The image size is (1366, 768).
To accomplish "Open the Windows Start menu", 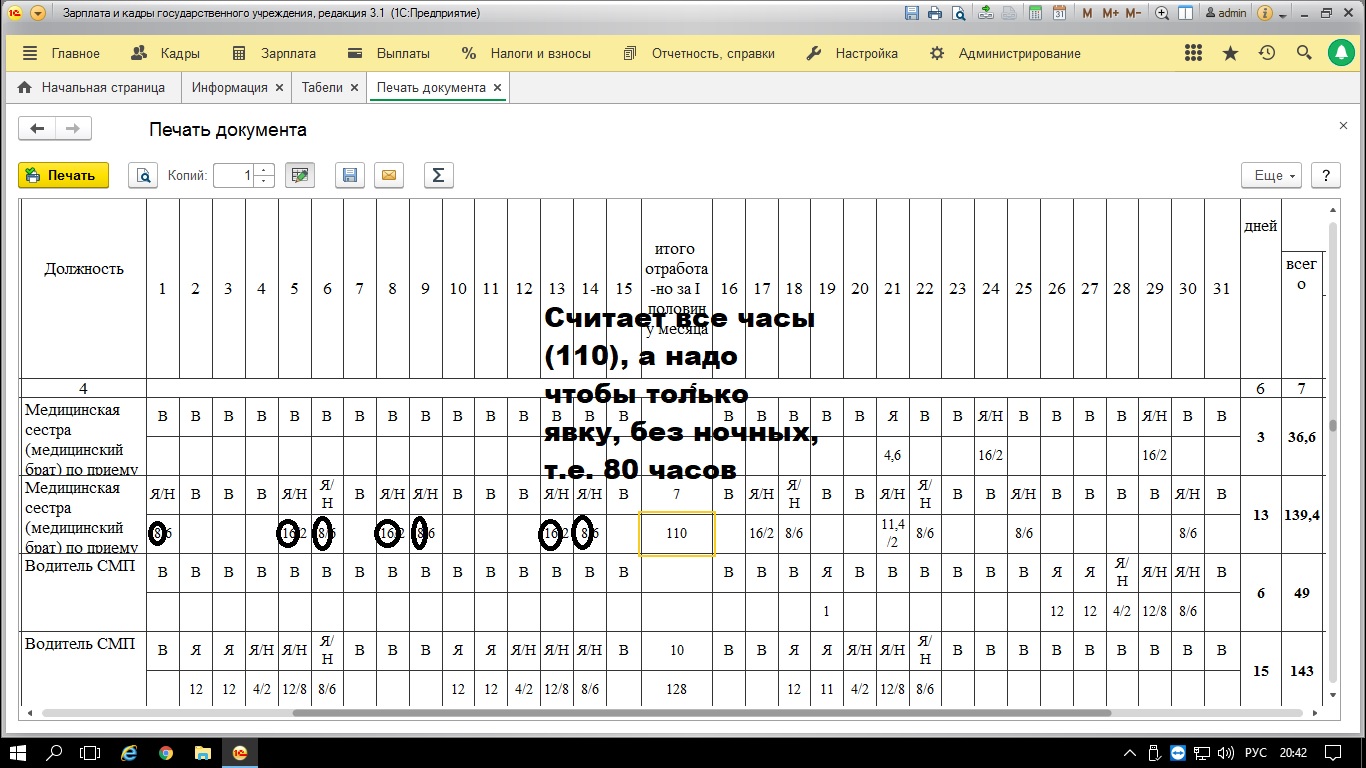I will point(19,753).
